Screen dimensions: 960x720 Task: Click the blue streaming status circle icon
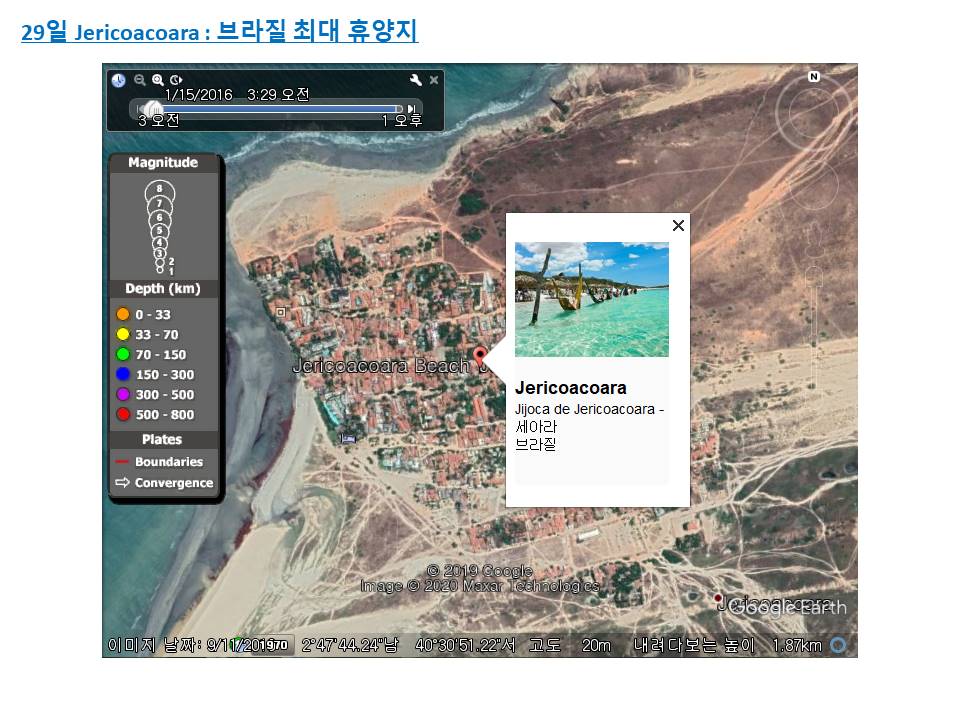pyautogui.click(x=838, y=645)
